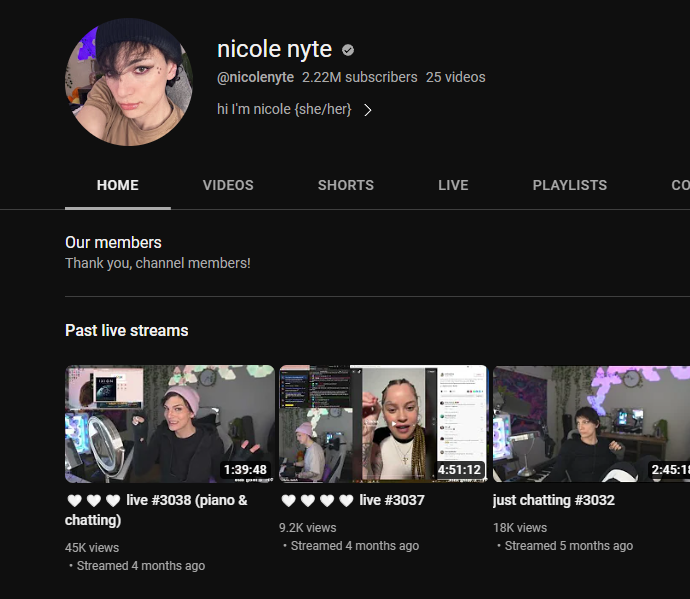Select the LIVE tab
Viewport: 690px width, 599px height.
pos(453,185)
